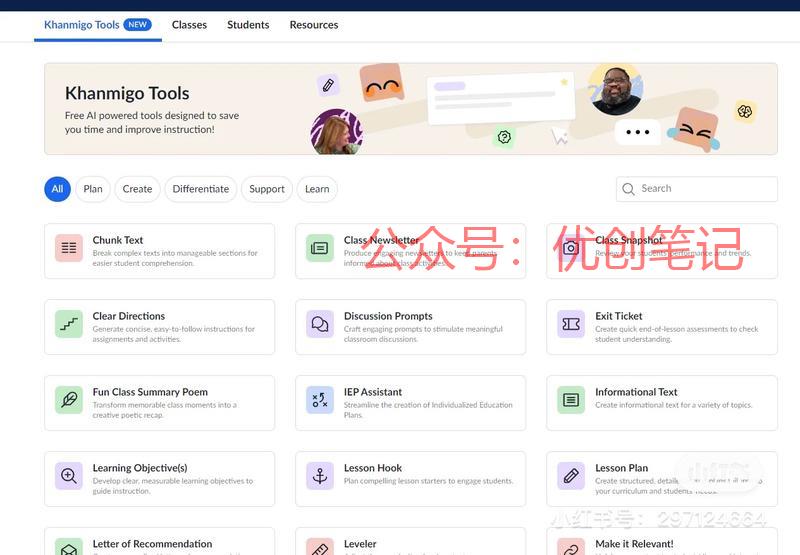Open the Students tab

248,25
